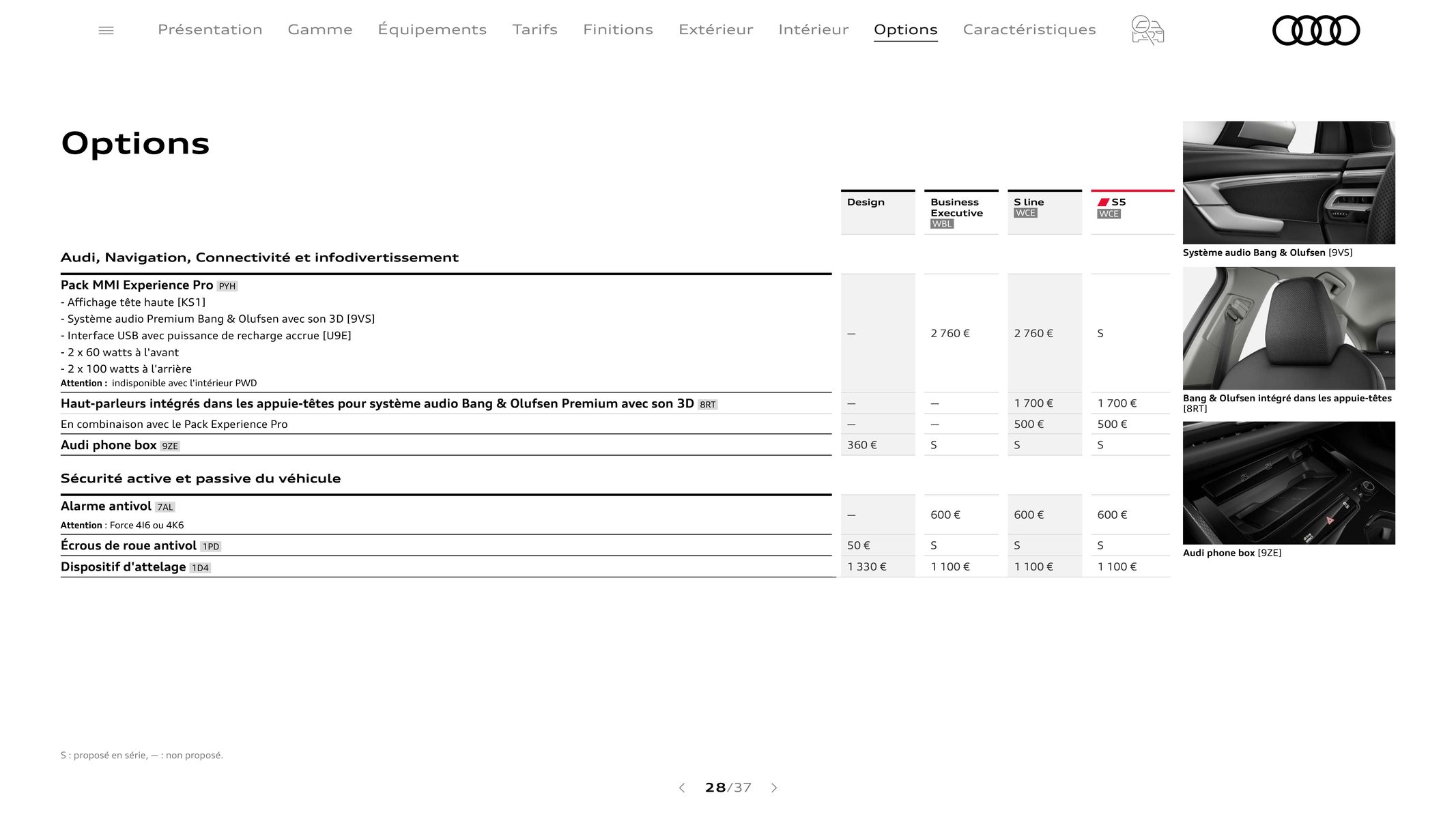Open the Intérieur tab

pyautogui.click(x=813, y=29)
